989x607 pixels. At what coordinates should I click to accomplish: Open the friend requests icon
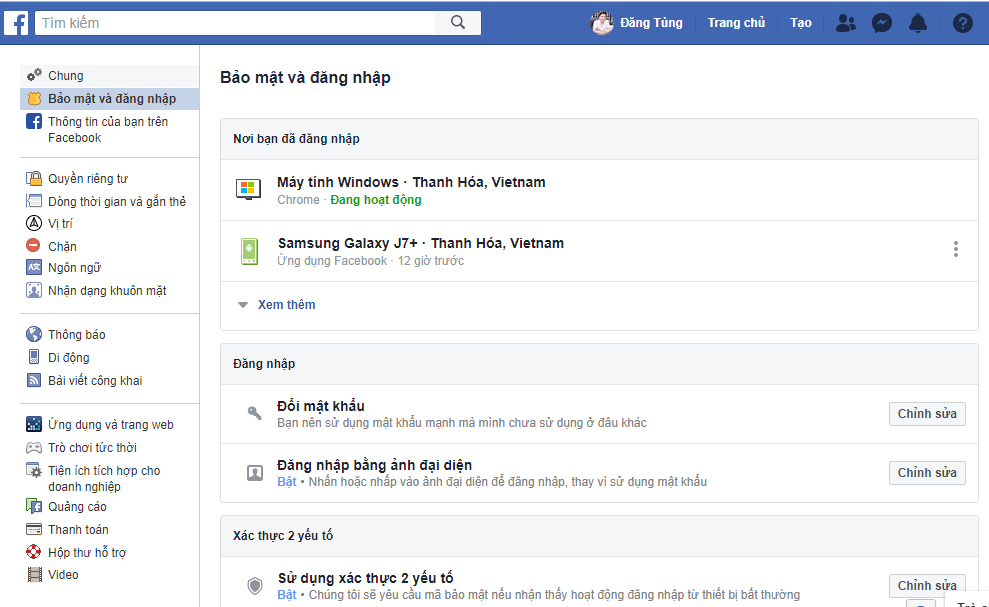[x=845, y=23]
